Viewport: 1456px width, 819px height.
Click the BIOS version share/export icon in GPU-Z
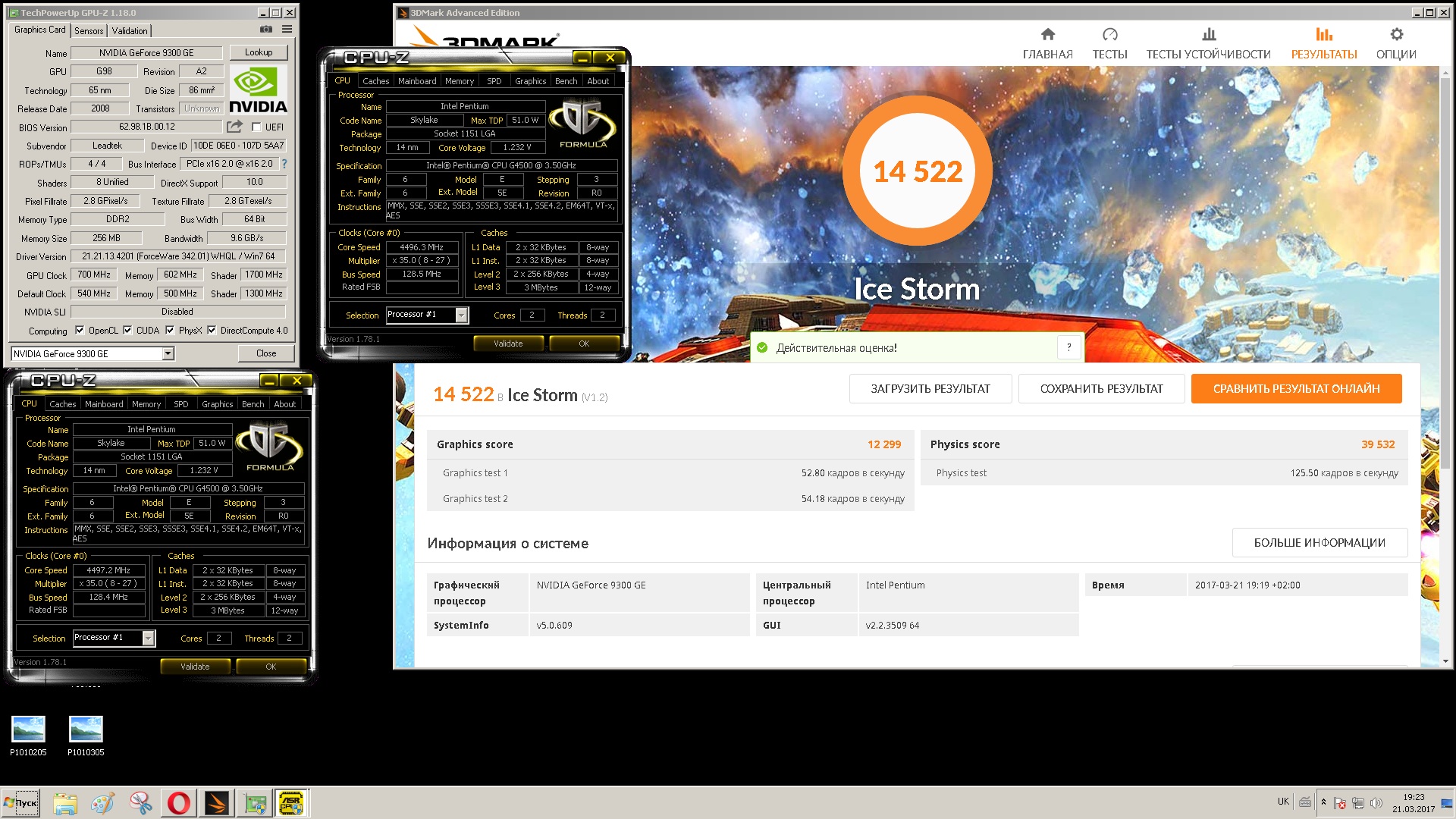pos(235,127)
